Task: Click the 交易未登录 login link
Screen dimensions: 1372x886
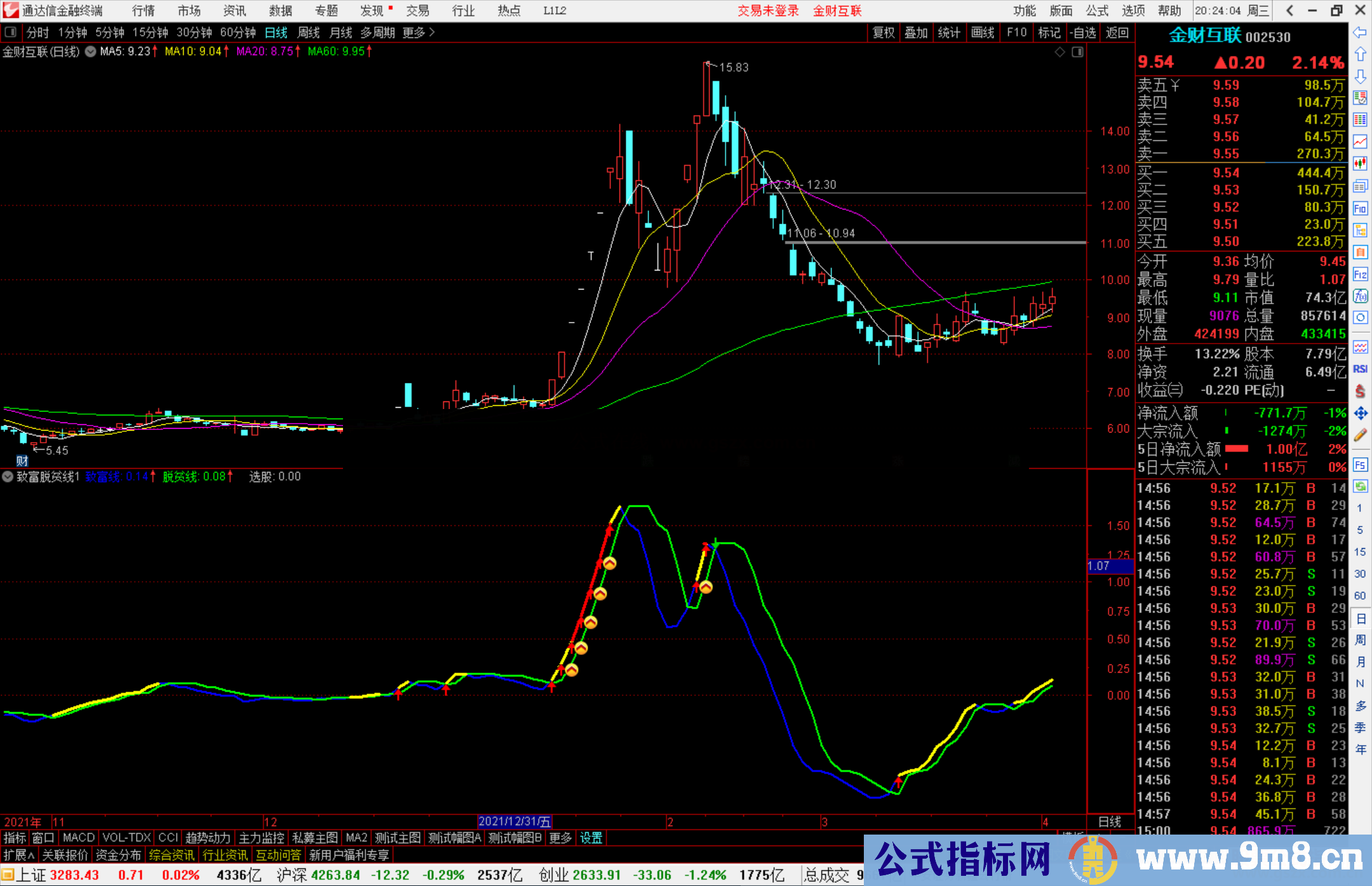Action: point(768,10)
